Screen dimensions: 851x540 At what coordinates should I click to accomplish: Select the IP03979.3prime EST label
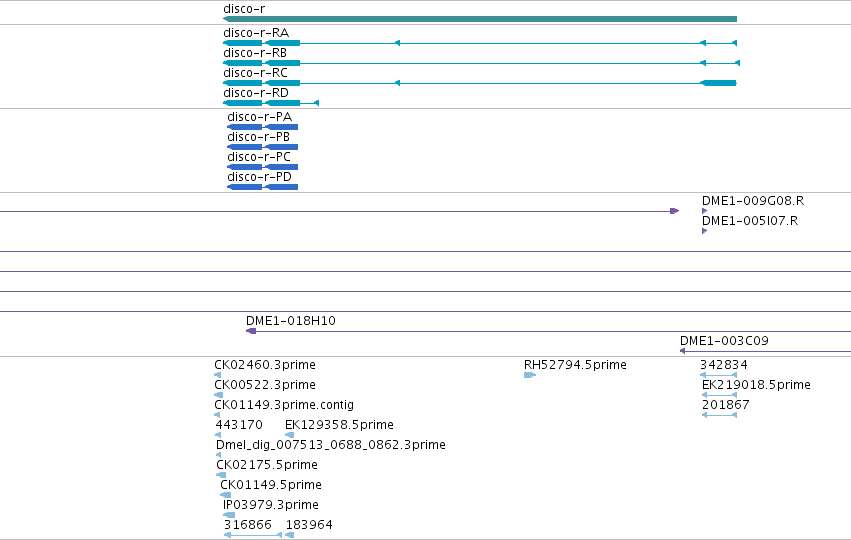coord(271,505)
